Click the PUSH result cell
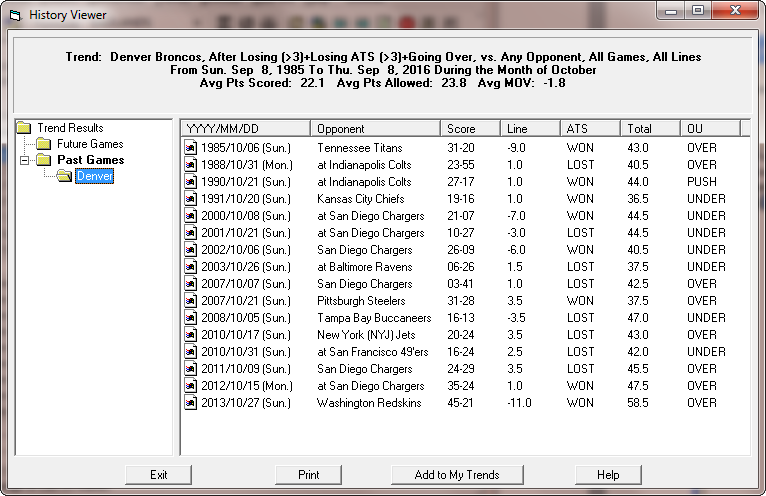 click(702, 182)
